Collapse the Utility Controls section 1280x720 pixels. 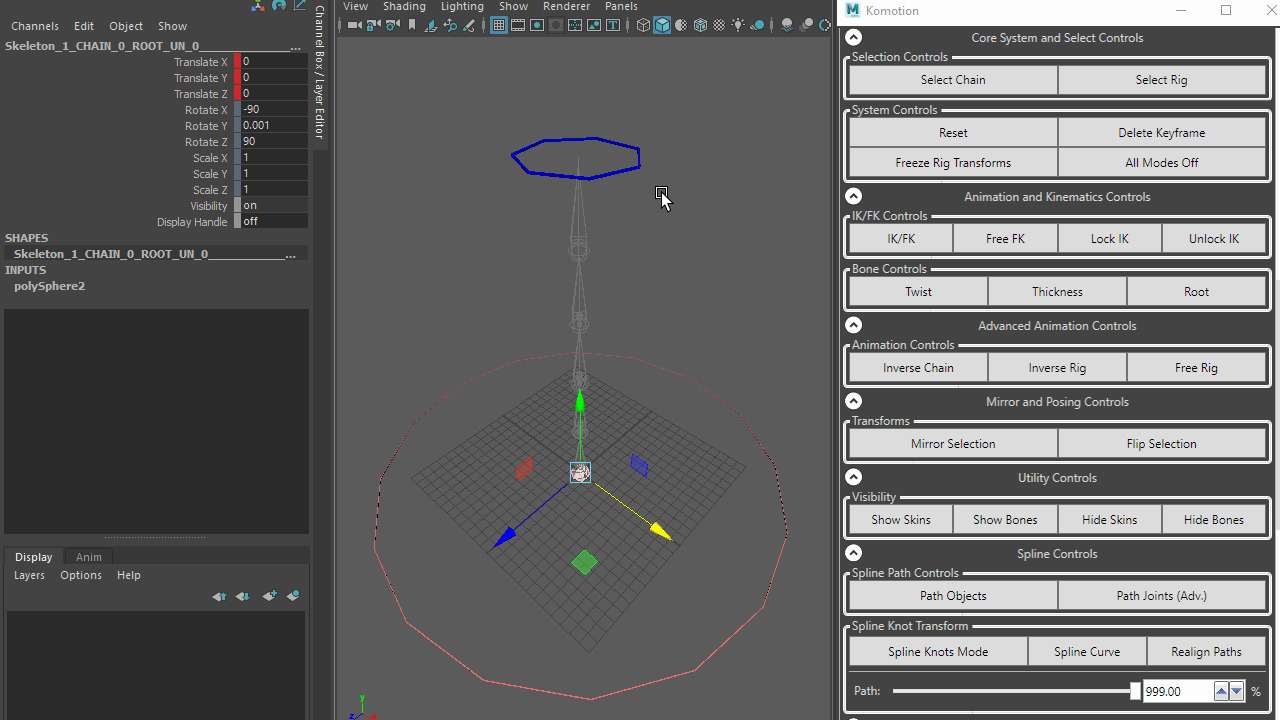click(853, 477)
